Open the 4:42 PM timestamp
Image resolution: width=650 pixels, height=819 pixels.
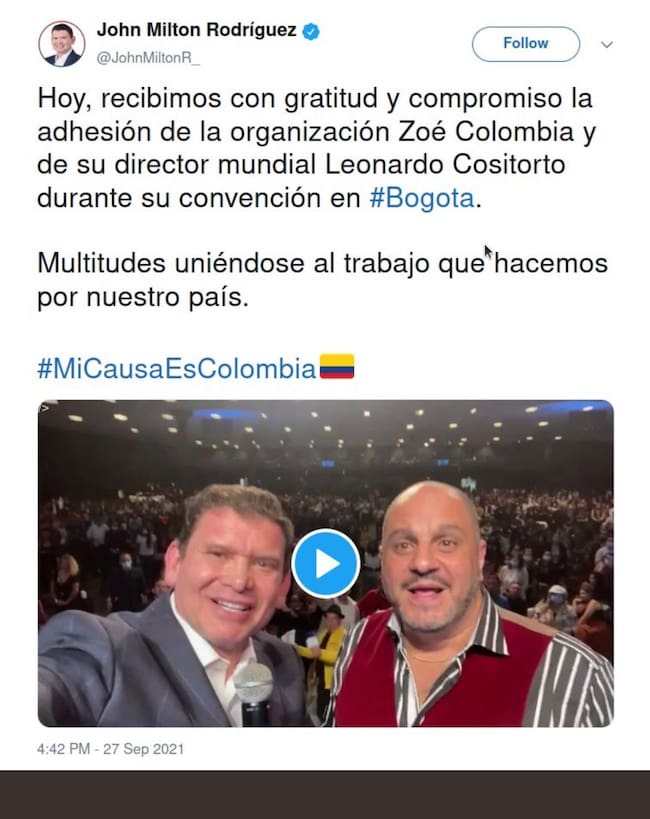pos(64,749)
